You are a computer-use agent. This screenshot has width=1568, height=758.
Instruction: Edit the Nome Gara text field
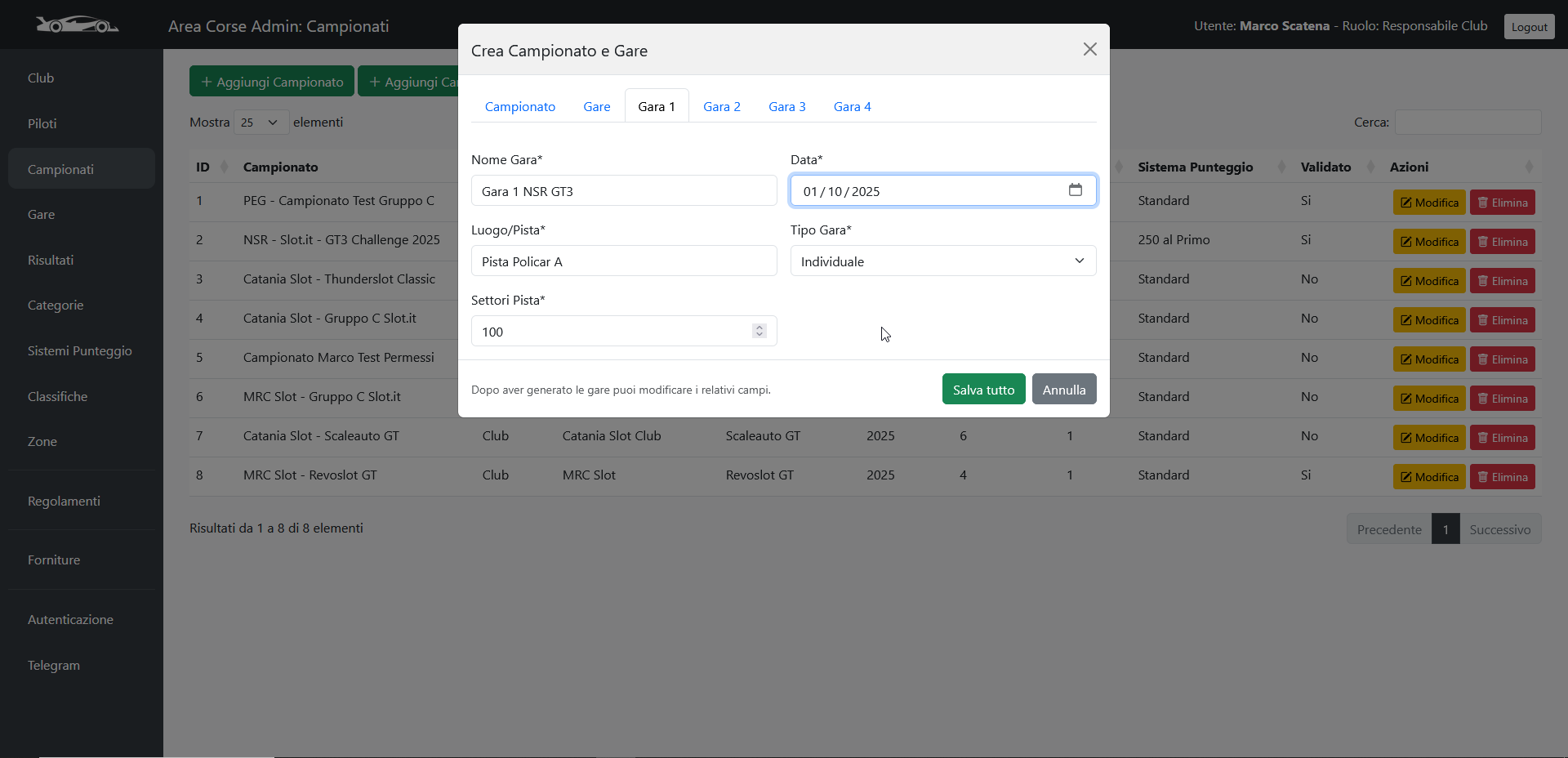coord(623,191)
